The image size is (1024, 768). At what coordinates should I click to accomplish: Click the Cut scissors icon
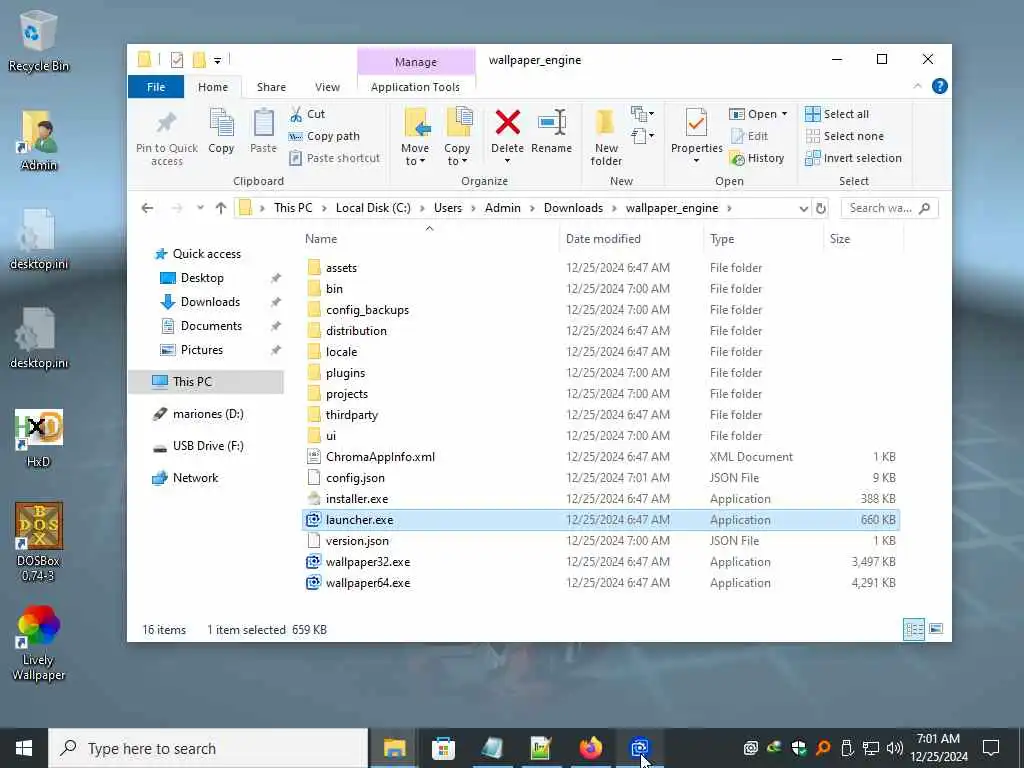(296, 114)
